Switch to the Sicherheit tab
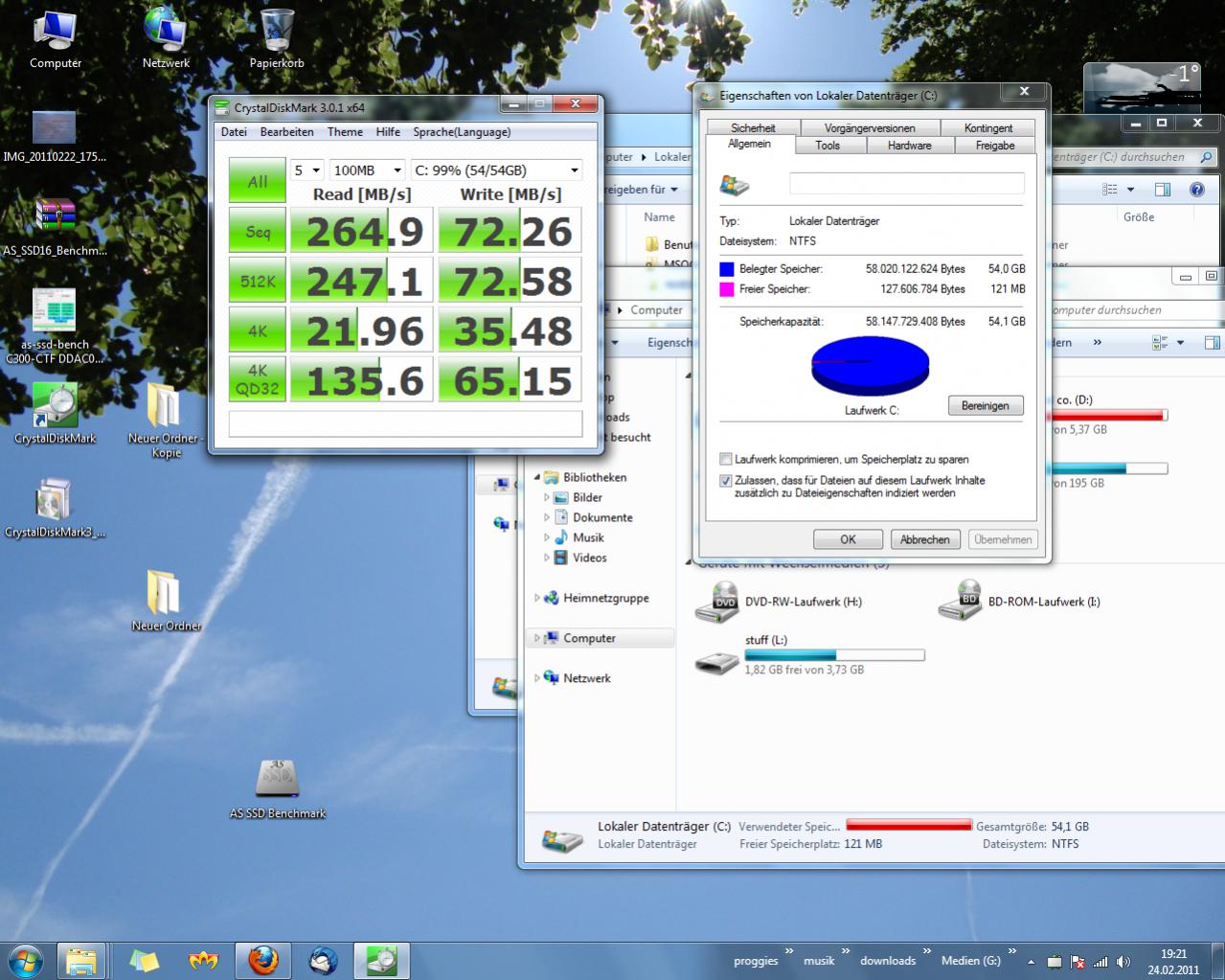This screenshot has width=1225, height=980. (753, 127)
